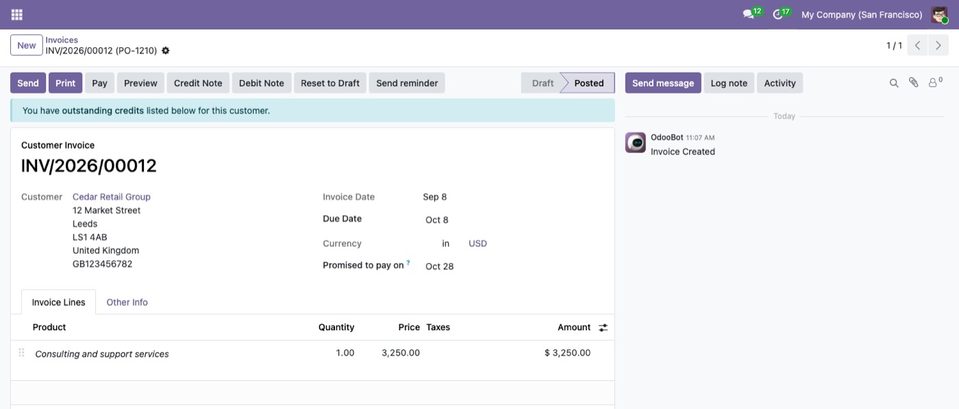
Task: Open the main apps grid menu
Action: (x=17, y=14)
